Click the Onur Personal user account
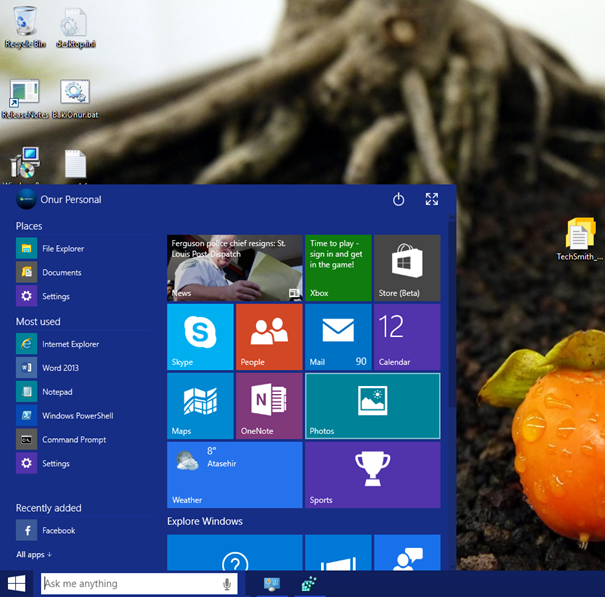Viewport: 605px width, 597px height. click(x=59, y=199)
